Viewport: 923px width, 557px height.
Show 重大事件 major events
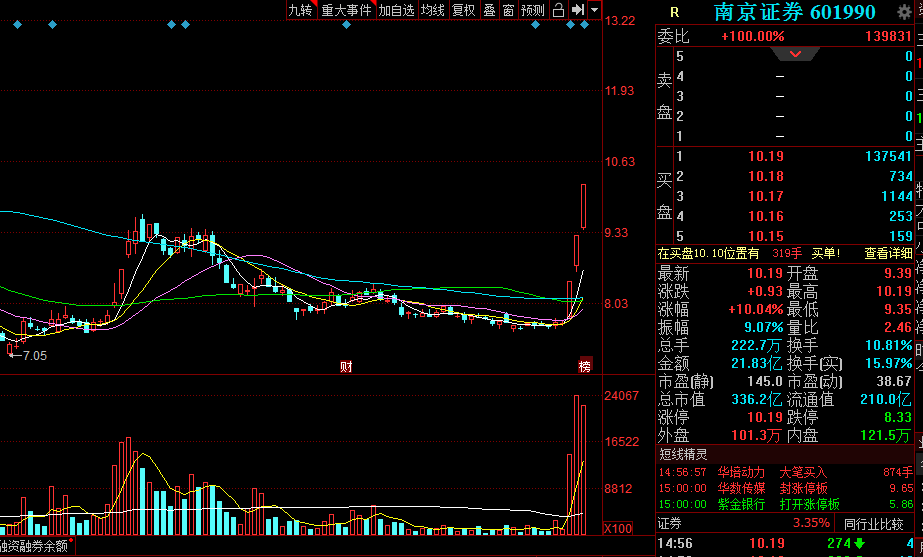(x=347, y=10)
